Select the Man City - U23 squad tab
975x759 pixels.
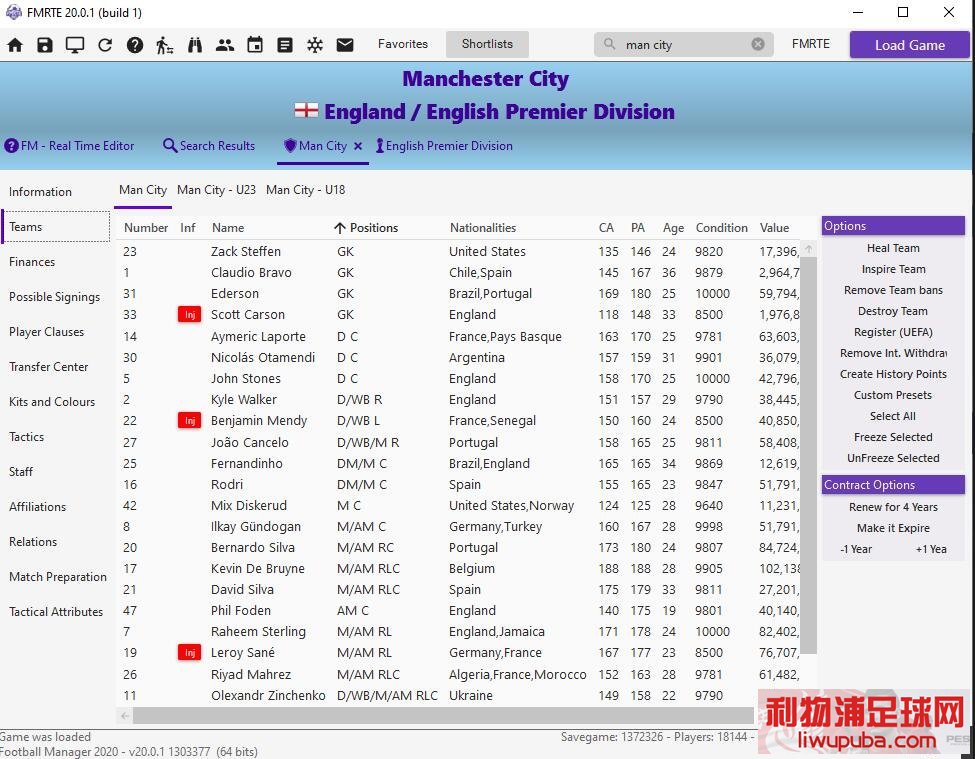pyautogui.click(x=216, y=190)
